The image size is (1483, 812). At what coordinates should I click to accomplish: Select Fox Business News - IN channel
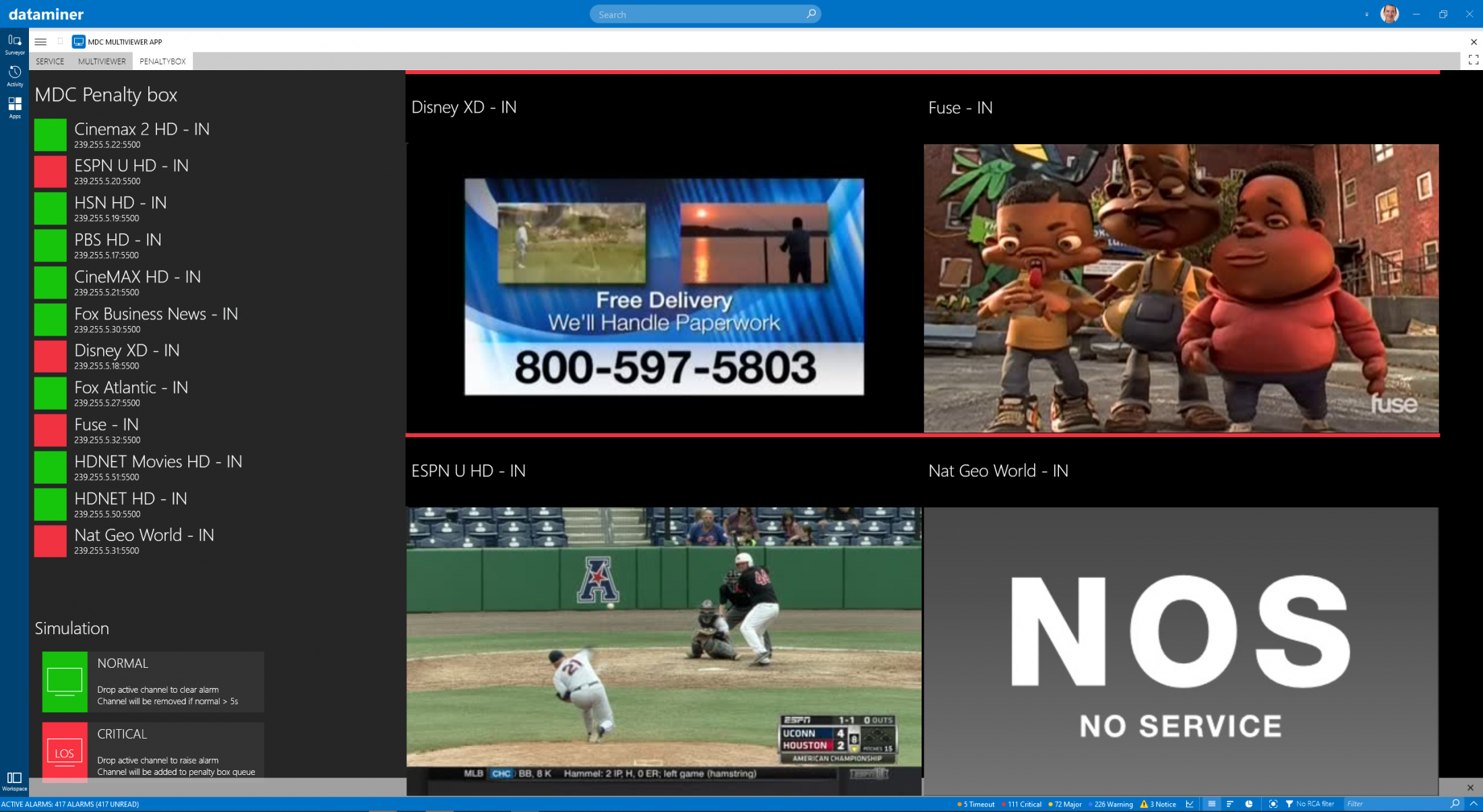(156, 319)
